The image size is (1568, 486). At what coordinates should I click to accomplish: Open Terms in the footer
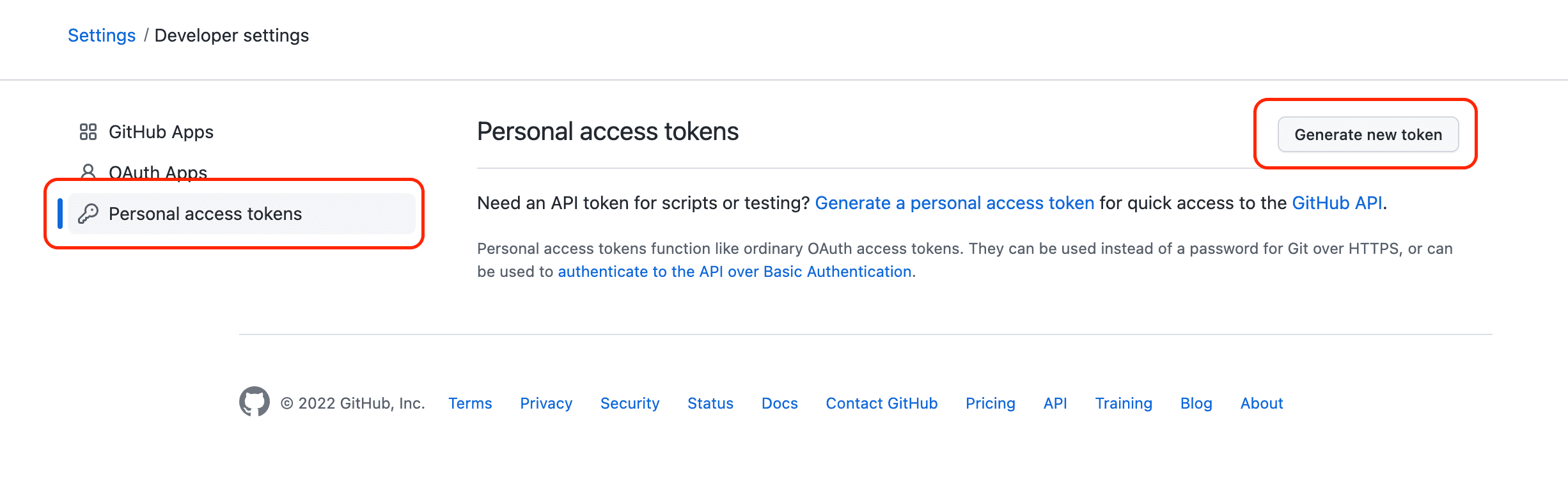point(470,404)
